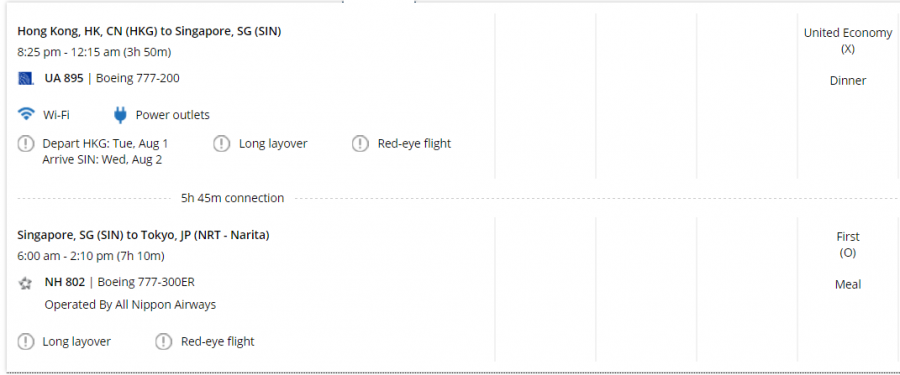Click the Singapore to Tokyo Narita segment heading

143,235
